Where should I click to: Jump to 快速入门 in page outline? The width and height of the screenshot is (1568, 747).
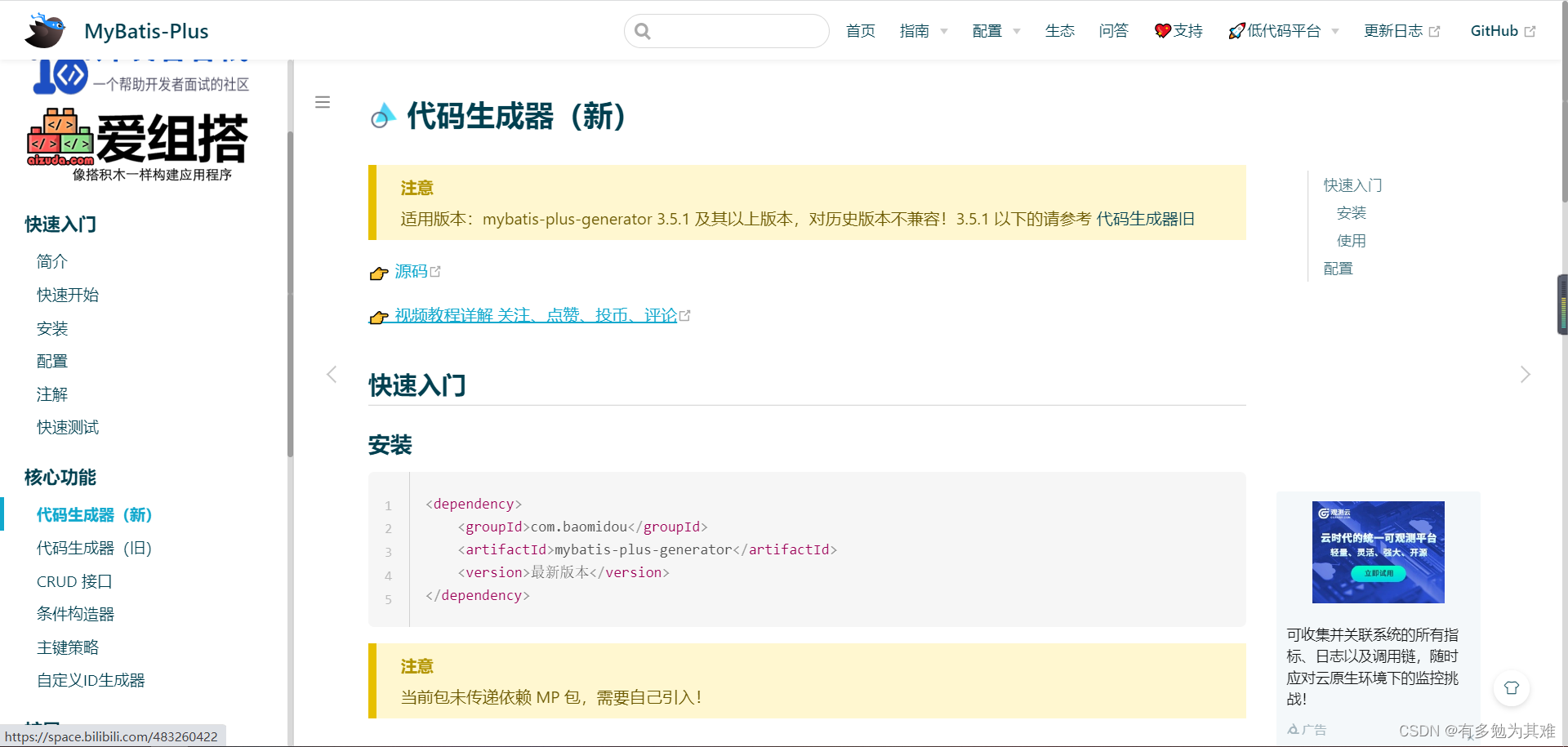coord(1352,185)
